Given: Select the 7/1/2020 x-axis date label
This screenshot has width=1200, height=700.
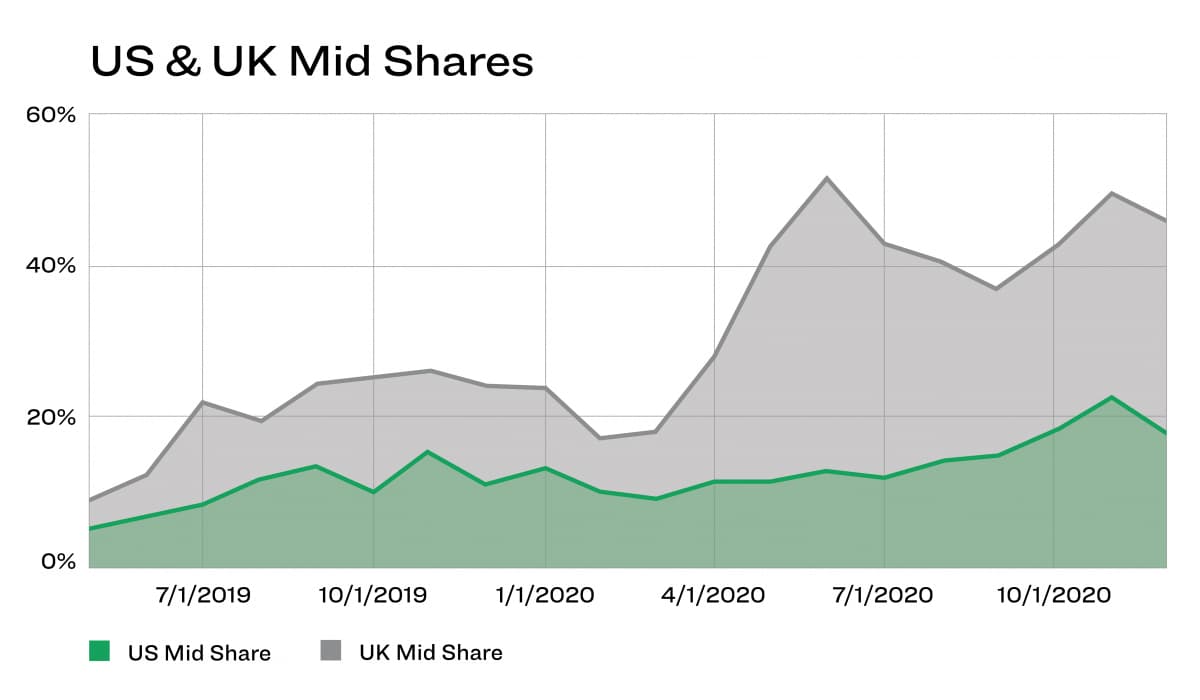Looking at the screenshot, I should pos(884,596).
